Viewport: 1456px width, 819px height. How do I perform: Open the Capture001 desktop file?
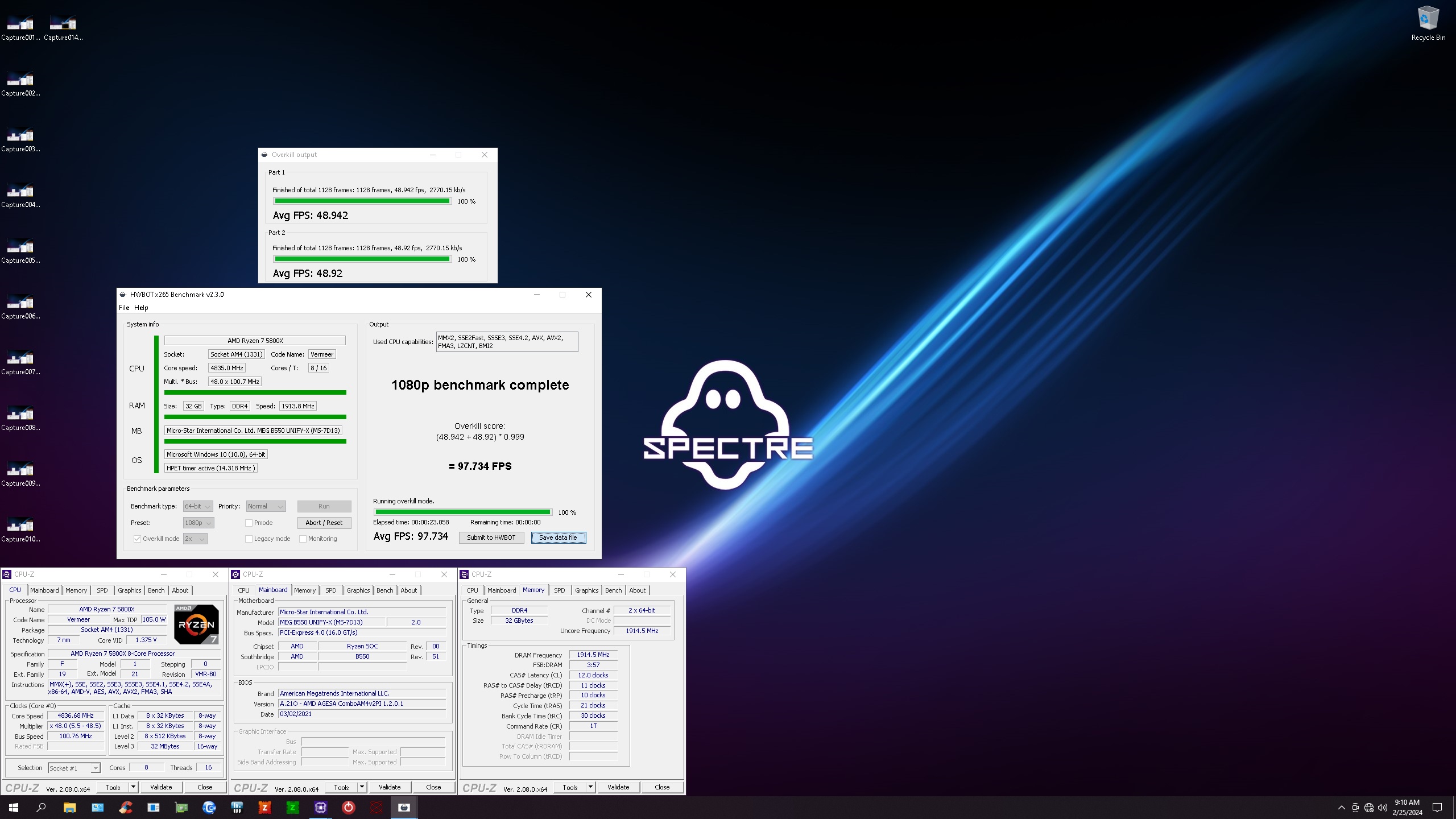pos(20,27)
